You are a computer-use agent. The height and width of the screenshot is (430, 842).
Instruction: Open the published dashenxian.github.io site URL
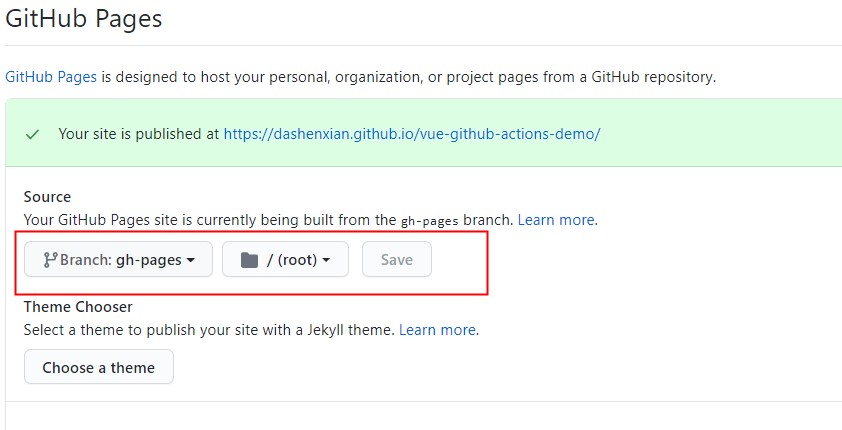click(411, 134)
